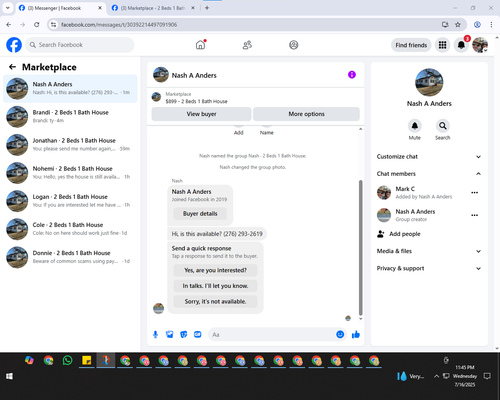
Task: Toggle the purple conversation information icon
Action: [x=352, y=75]
